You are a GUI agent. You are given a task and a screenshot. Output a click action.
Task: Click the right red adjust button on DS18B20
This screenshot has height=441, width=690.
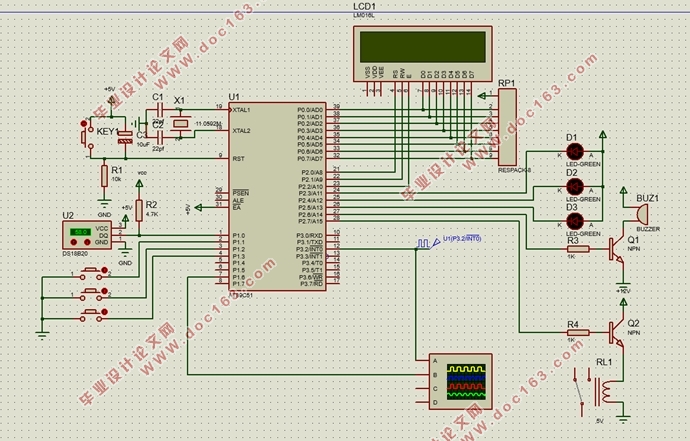coord(88,243)
